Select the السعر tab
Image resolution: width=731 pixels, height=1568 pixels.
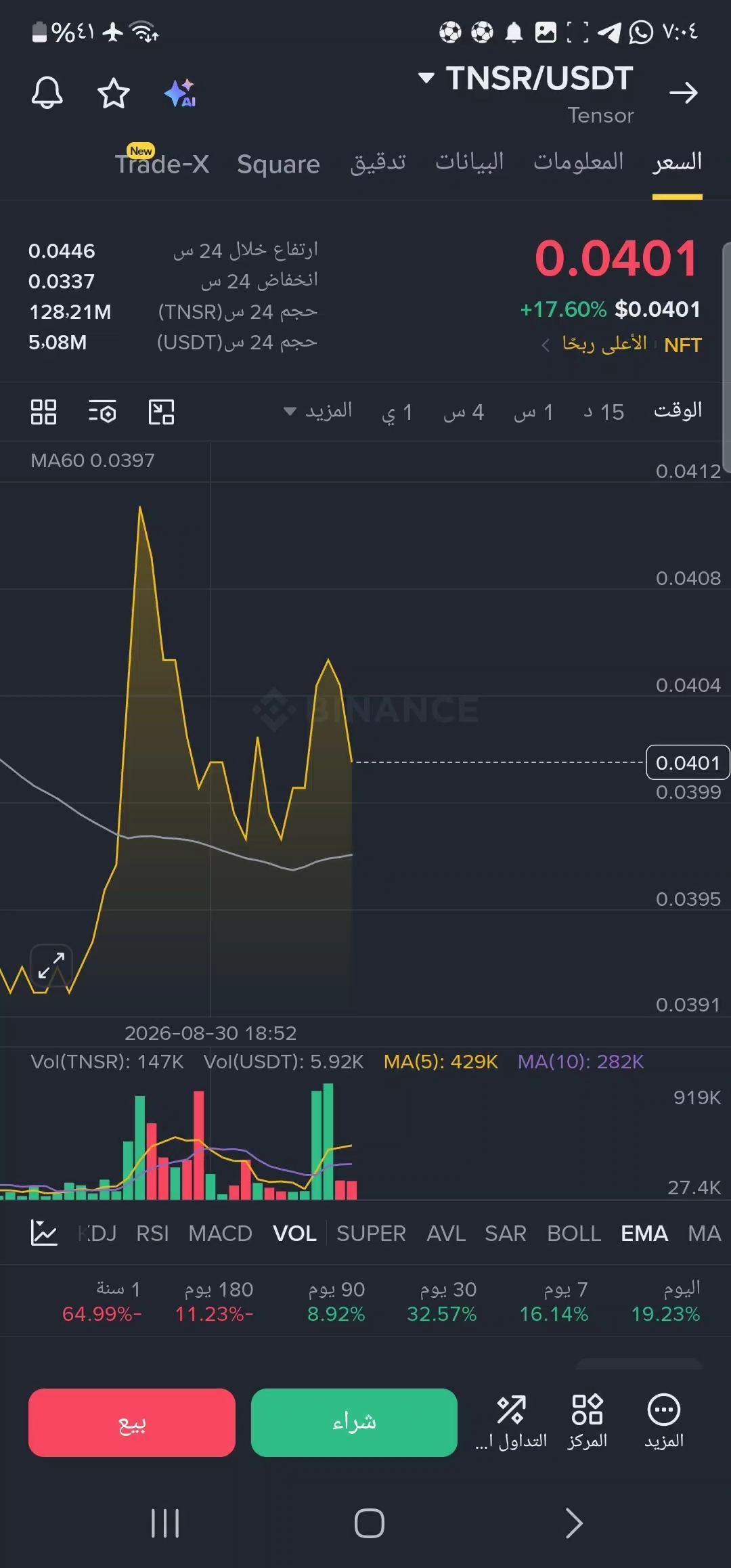[677, 162]
